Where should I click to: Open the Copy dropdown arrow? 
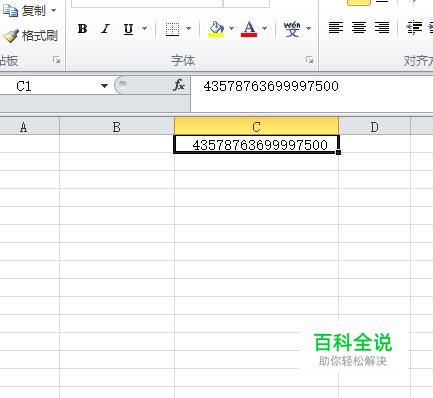[54, 11]
